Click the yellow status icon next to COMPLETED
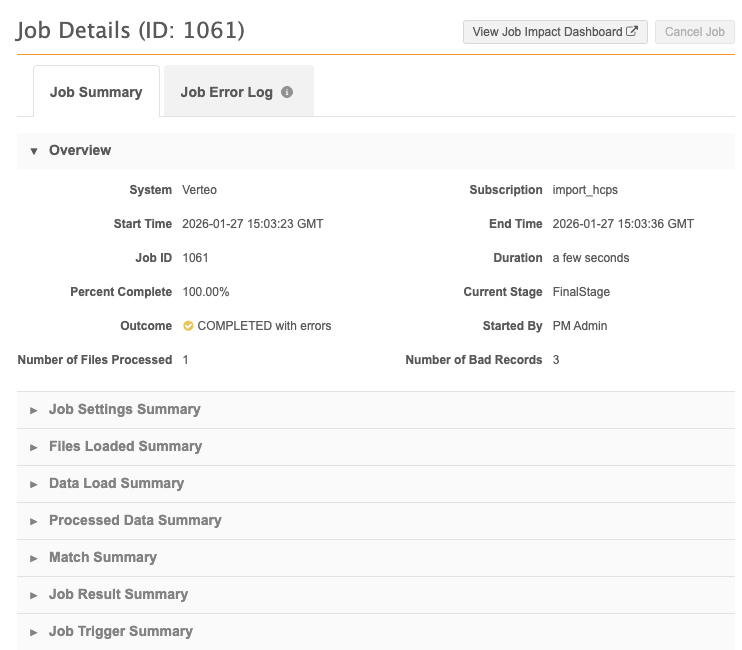742x650 pixels. tap(188, 326)
